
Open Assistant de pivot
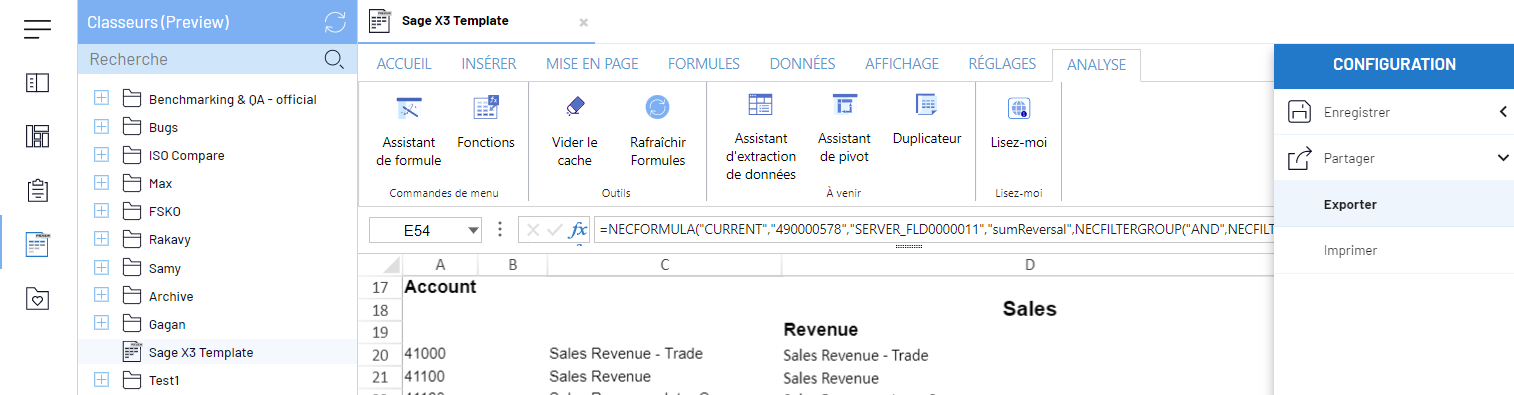click(844, 128)
